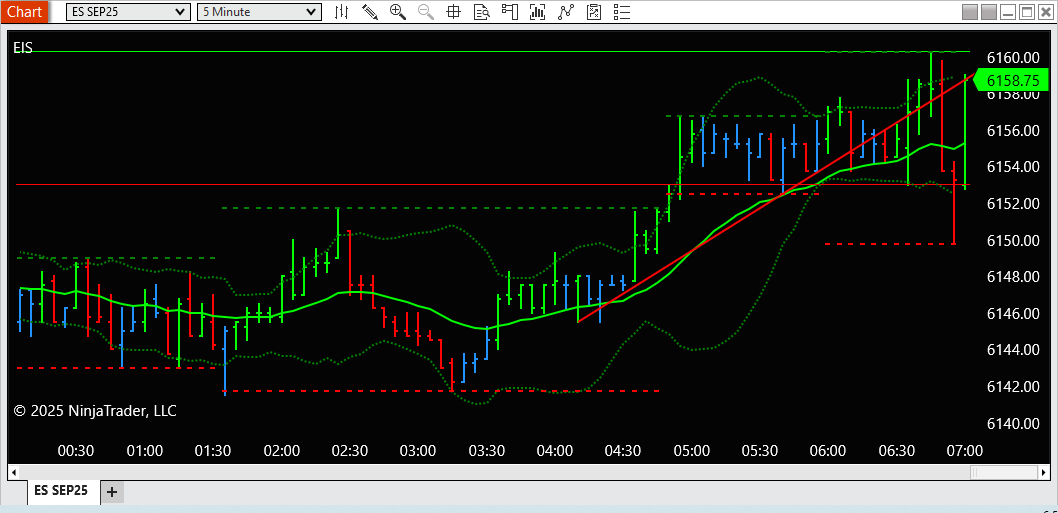Click the 6154.00 price axis label
Image resolution: width=1058 pixels, height=513 pixels.
1013,167
